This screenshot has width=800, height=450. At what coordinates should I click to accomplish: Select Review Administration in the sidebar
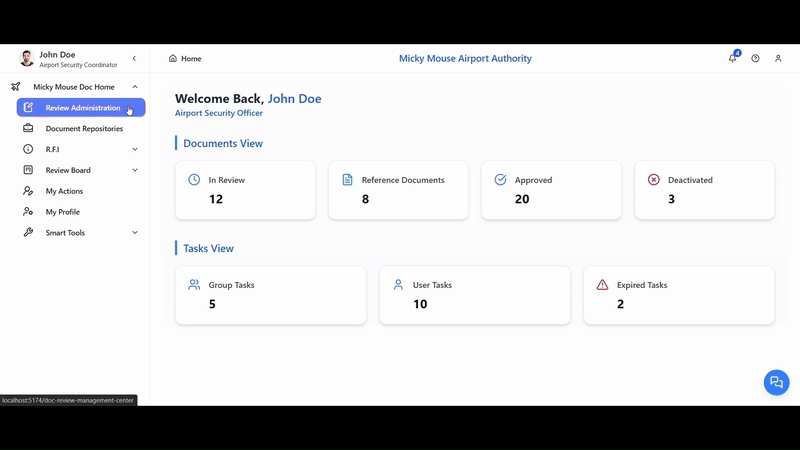tap(81, 108)
